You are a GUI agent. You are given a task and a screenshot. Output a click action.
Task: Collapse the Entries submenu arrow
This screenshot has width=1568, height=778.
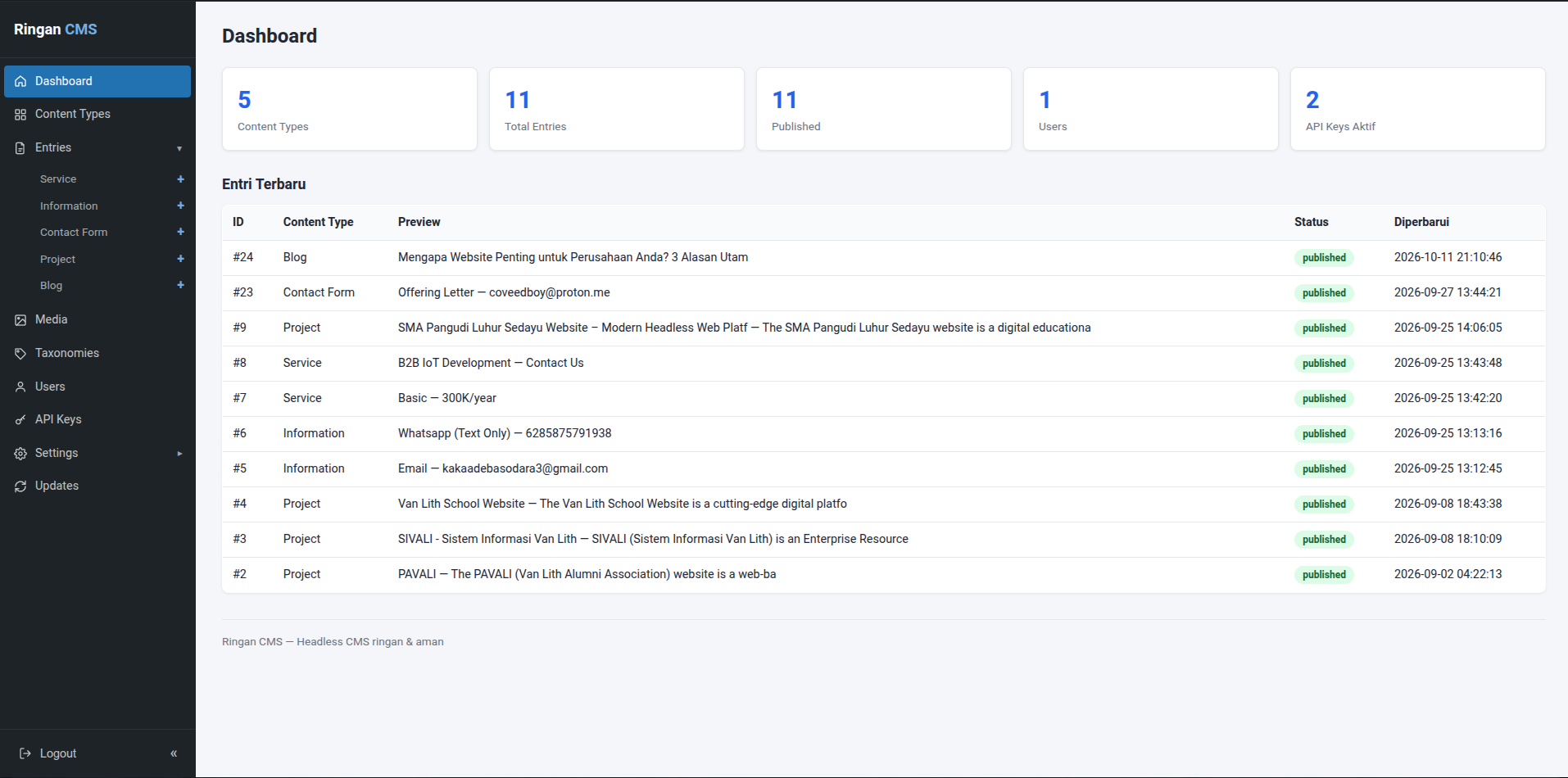click(x=179, y=148)
